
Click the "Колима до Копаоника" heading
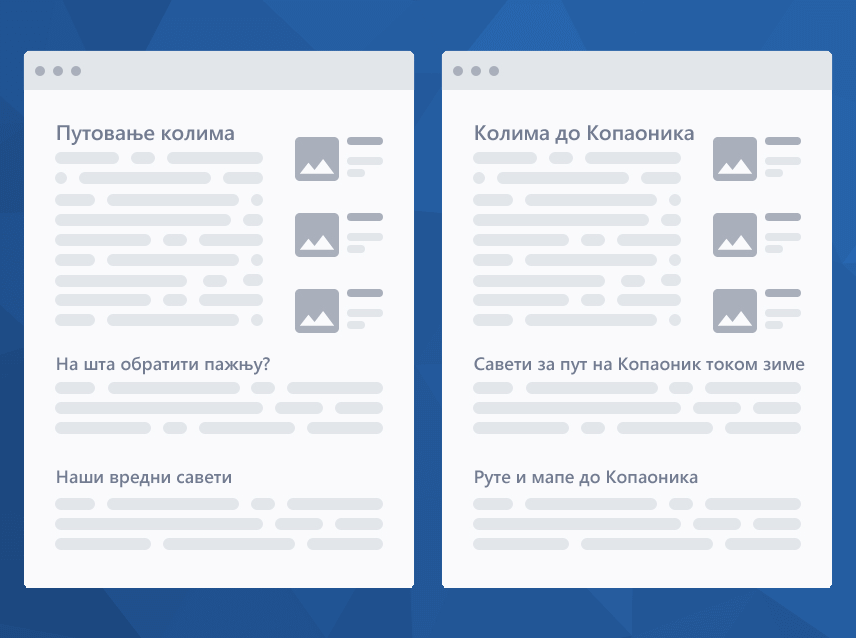coord(583,134)
